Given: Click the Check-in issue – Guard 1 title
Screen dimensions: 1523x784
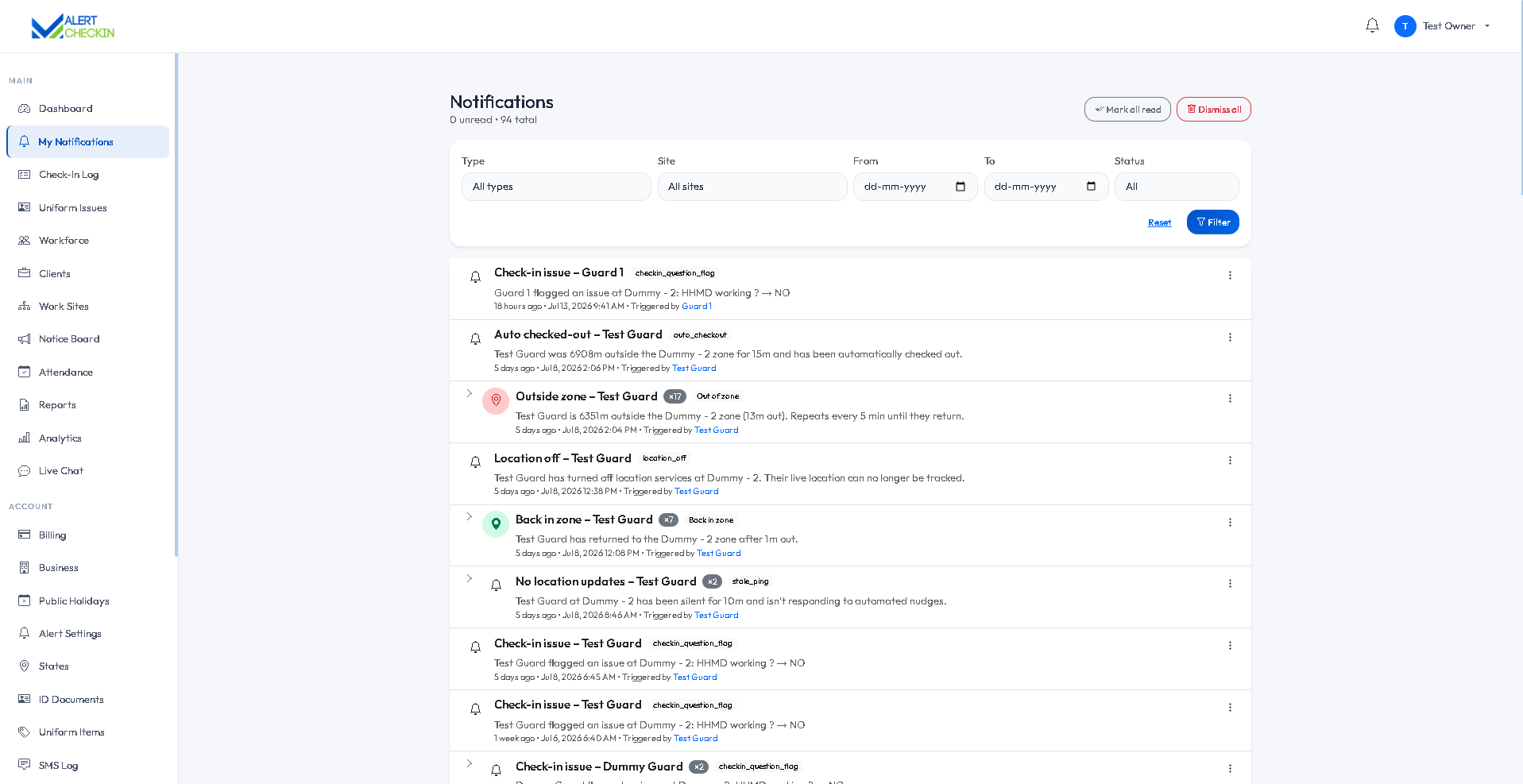Looking at the screenshot, I should 559,272.
